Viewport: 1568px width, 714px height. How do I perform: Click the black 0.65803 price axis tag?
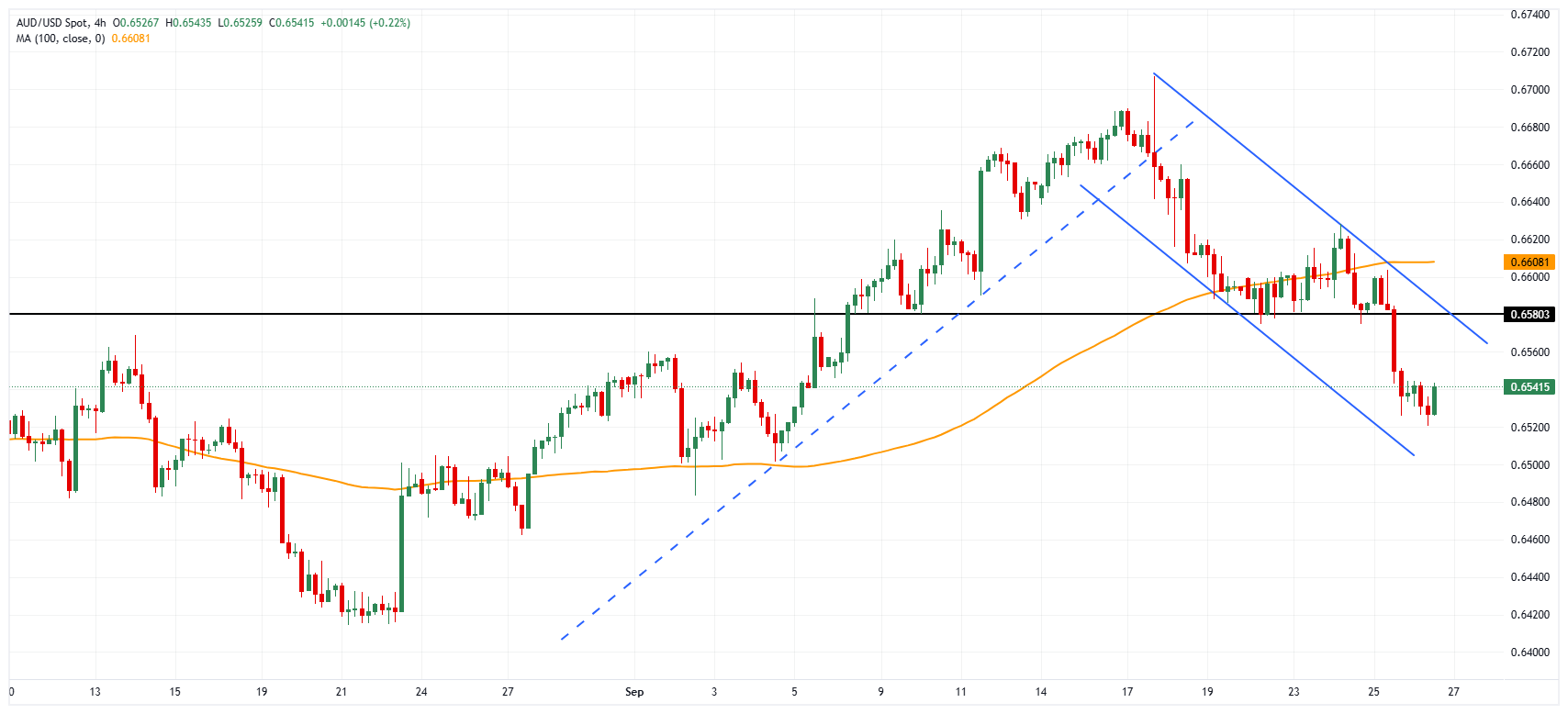coord(1529,315)
